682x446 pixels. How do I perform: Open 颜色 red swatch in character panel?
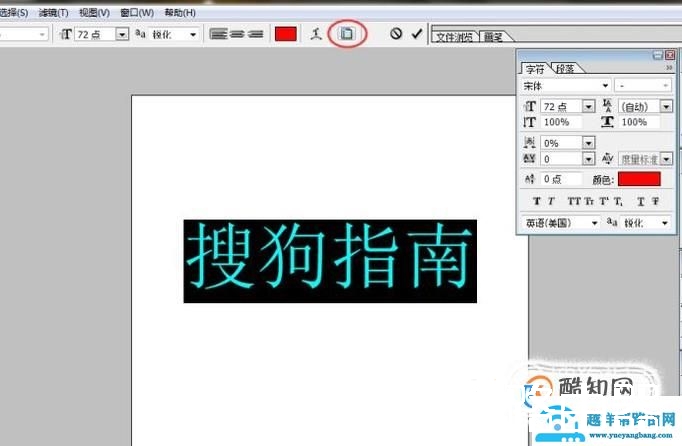639,179
